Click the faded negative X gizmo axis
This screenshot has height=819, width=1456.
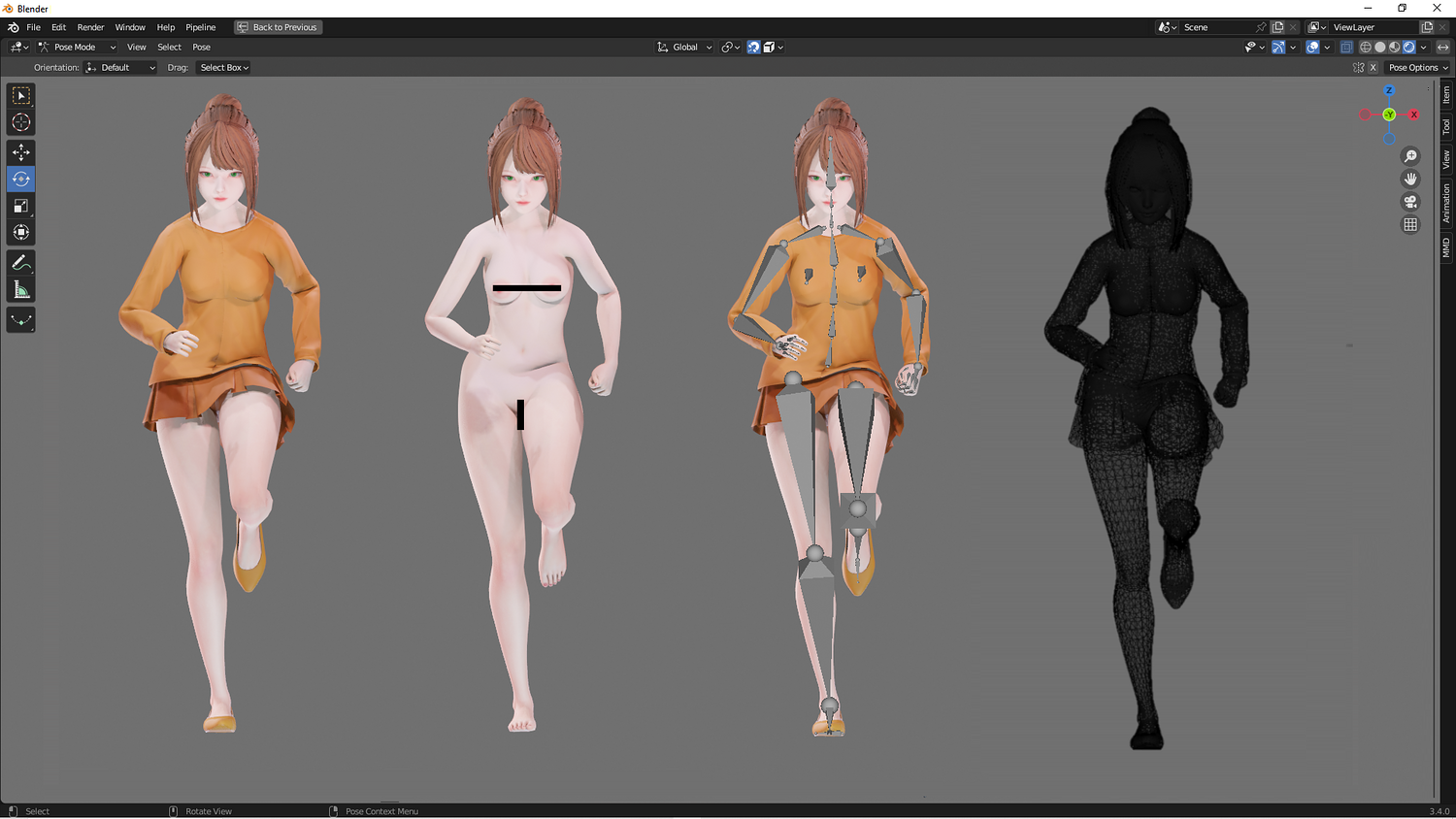[x=1365, y=115]
